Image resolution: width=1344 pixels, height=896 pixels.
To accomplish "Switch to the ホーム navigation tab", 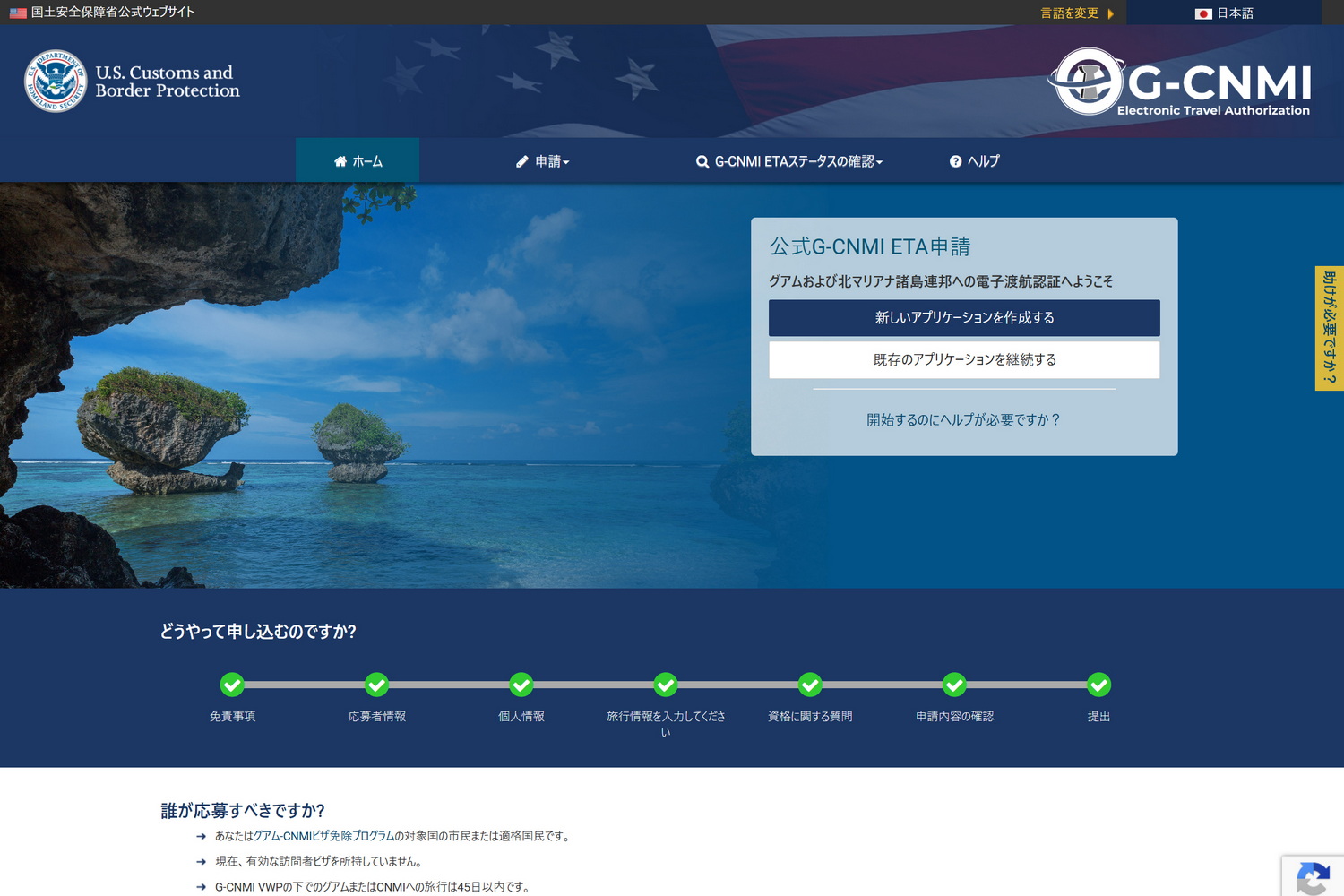I will point(358,161).
